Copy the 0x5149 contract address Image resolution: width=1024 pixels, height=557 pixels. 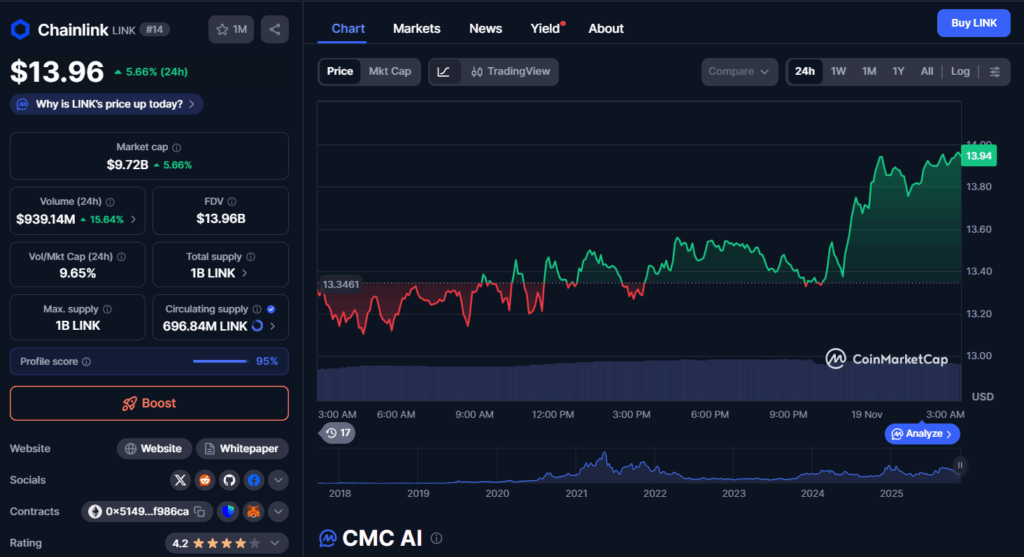pyautogui.click(x=199, y=512)
